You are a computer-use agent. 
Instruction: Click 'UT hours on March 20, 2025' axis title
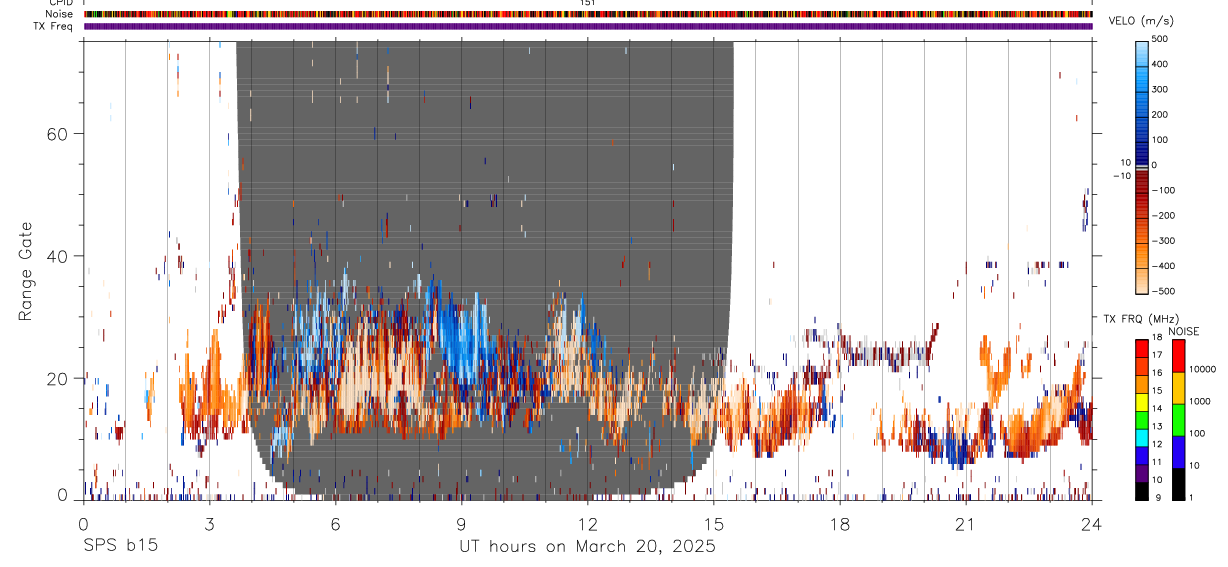(x=587, y=547)
